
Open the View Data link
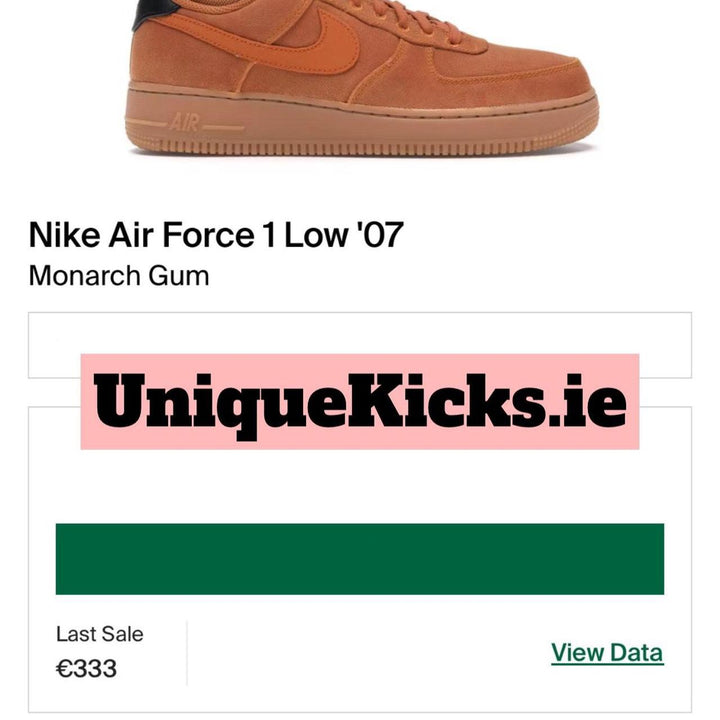tap(607, 652)
